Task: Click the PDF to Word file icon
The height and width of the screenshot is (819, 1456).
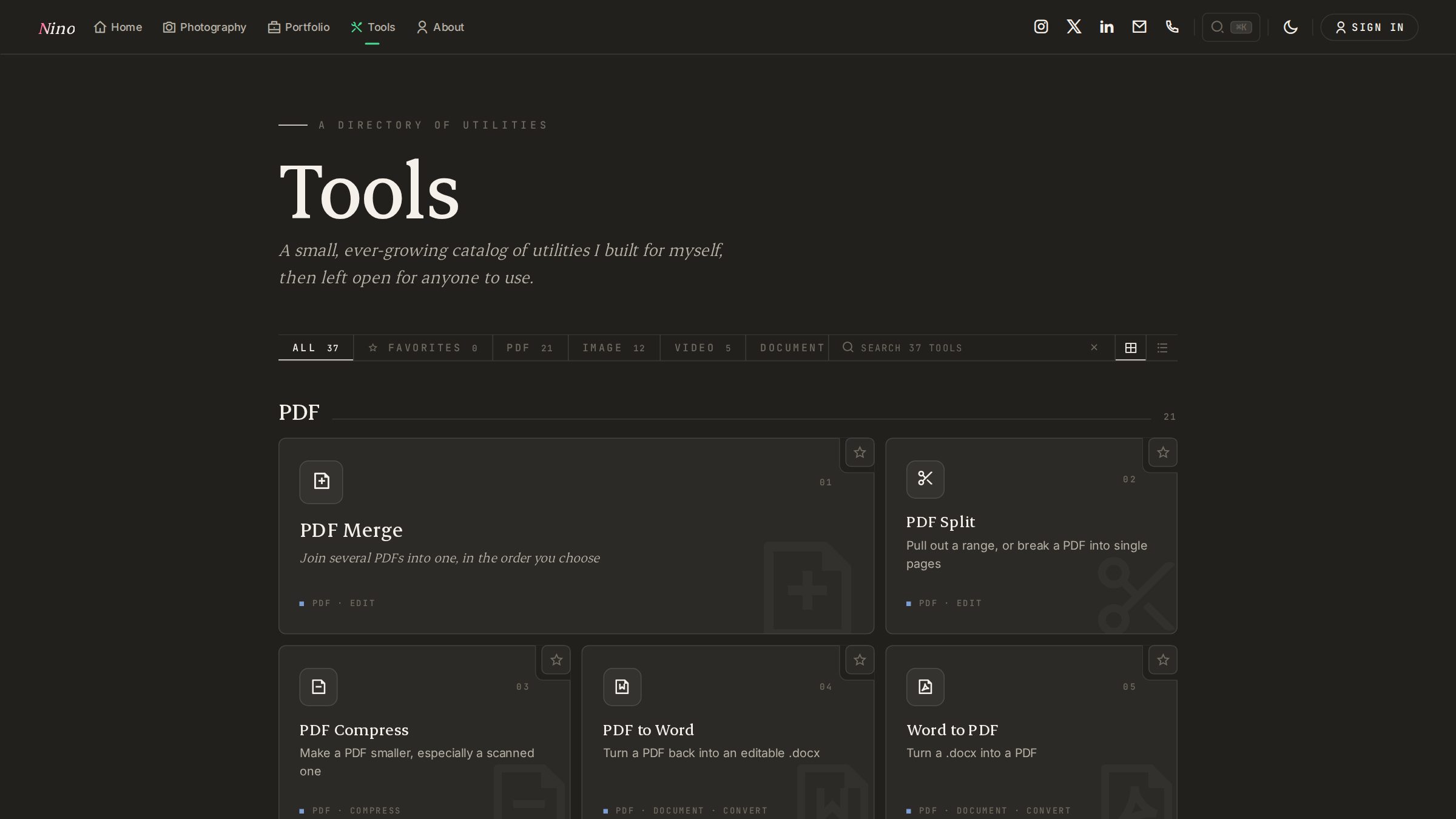Action: click(x=622, y=687)
